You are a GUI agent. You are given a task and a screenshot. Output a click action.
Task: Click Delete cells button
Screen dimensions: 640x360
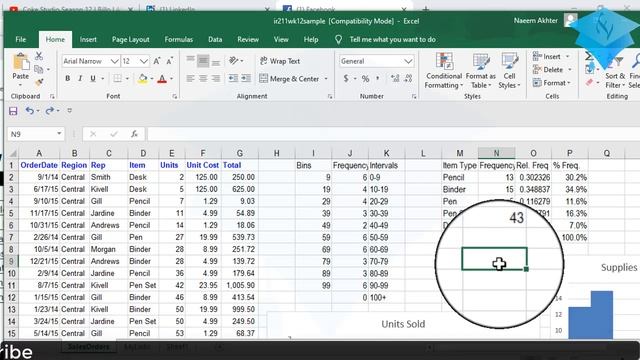point(552,70)
